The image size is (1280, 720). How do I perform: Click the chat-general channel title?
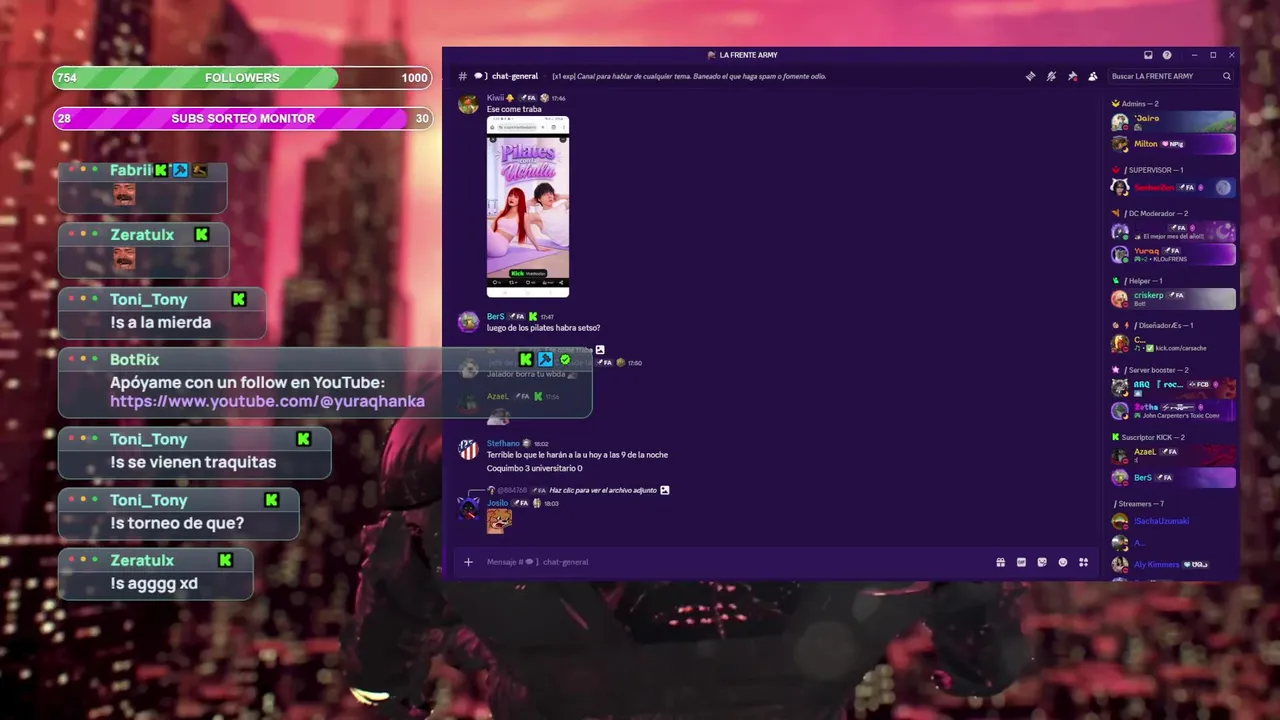coord(515,76)
